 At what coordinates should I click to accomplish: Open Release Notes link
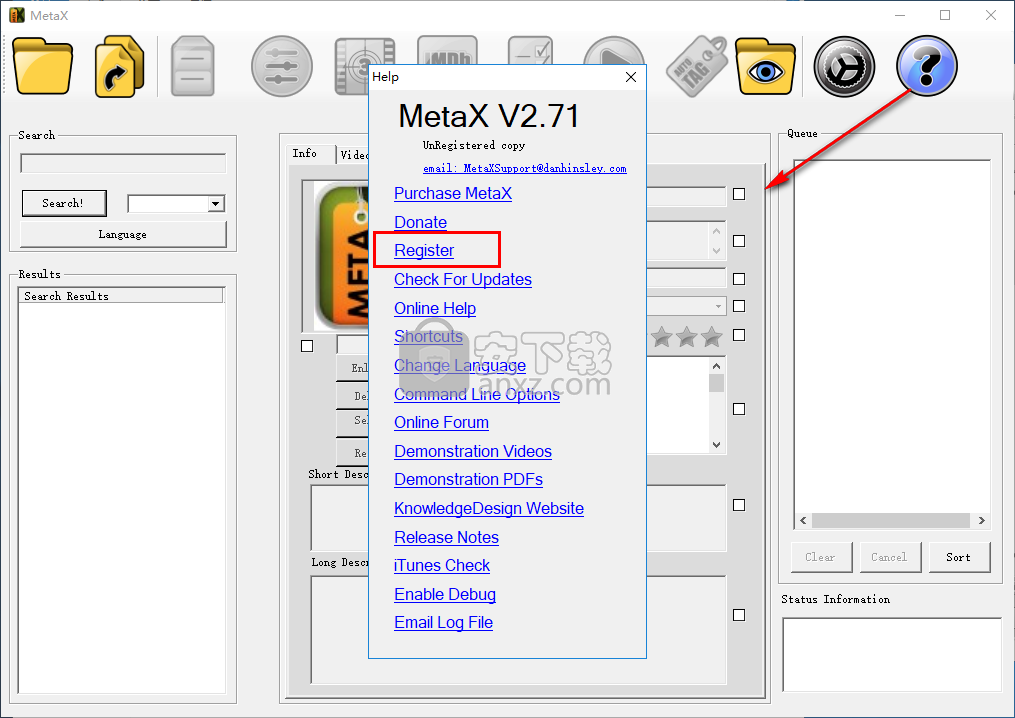point(447,538)
